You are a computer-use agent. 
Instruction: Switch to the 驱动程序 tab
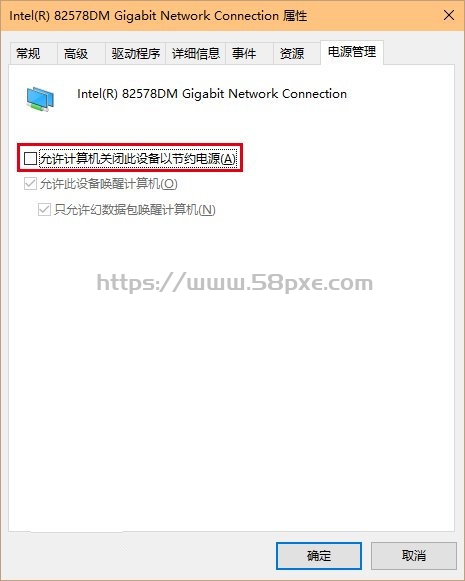pos(136,54)
